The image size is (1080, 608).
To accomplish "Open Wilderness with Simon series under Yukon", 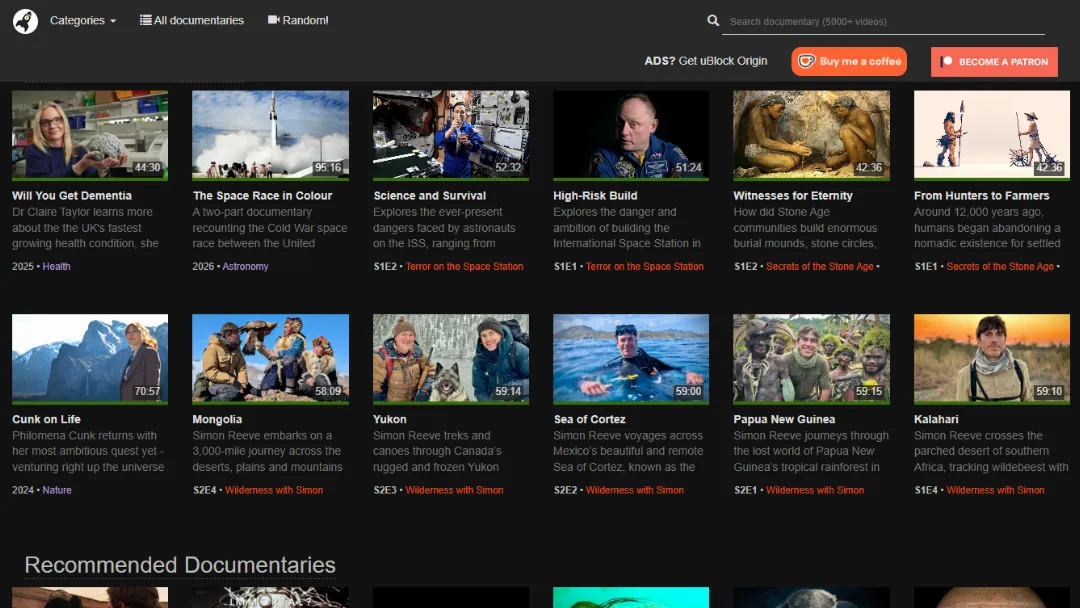I will [x=455, y=490].
